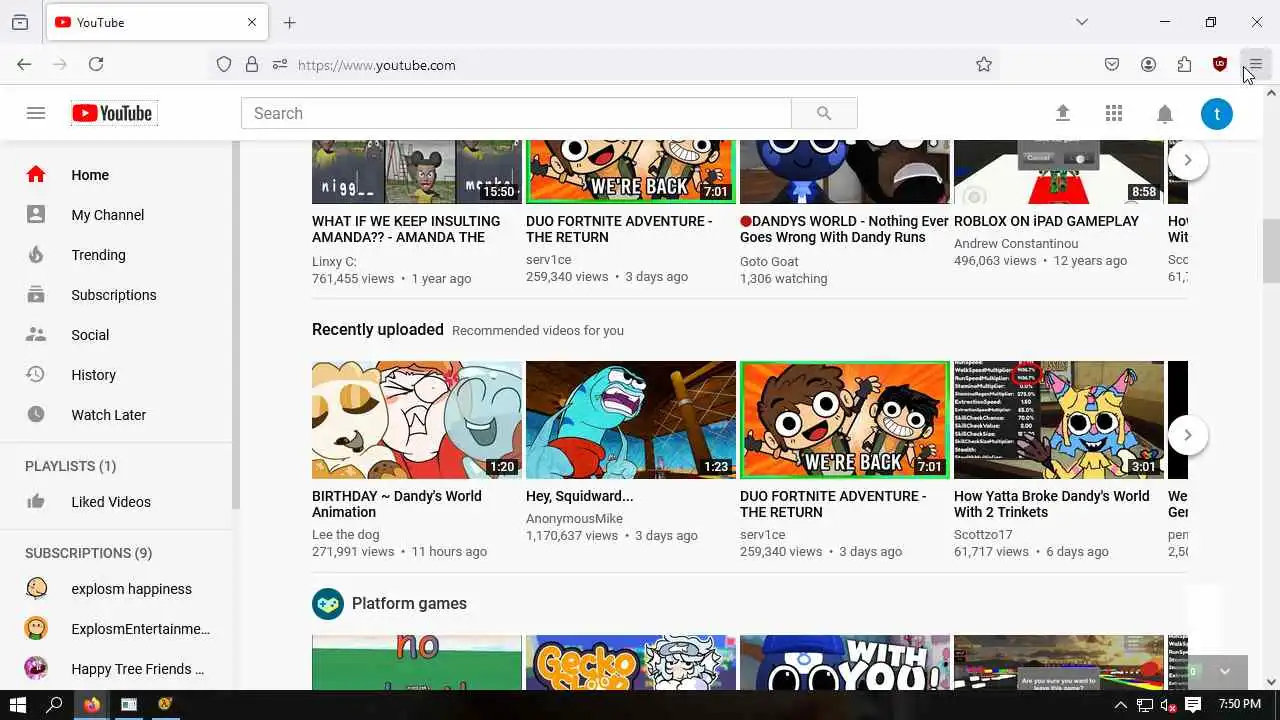
Task: Play ROBLOX ON iPAD GAMEPLAY thumbnail
Action: pyautogui.click(x=1059, y=172)
